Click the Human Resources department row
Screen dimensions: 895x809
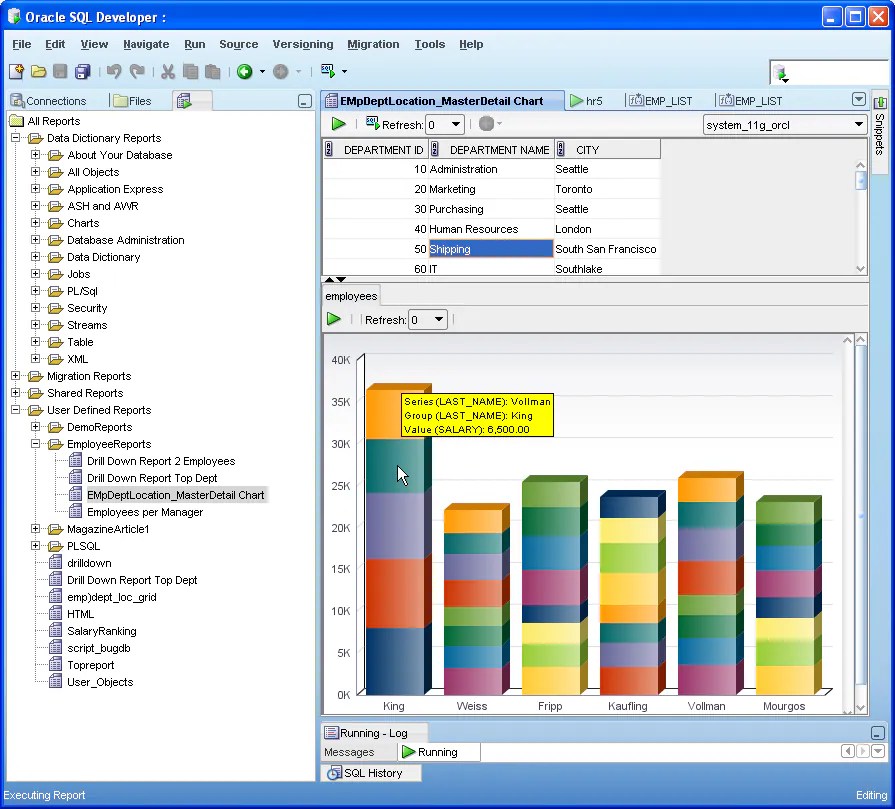(491, 229)
